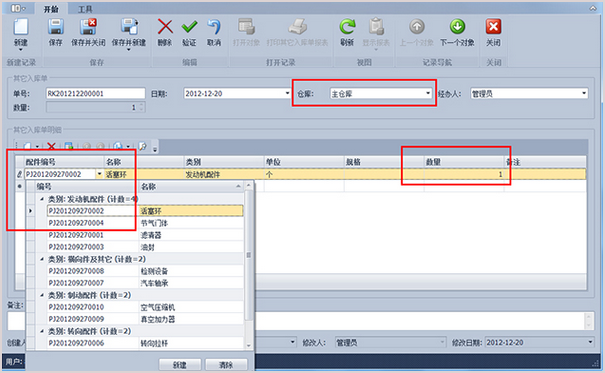
Task: Click the 刷新 green refresh icon
Action: pyautogui.click(x=347, y=27)
